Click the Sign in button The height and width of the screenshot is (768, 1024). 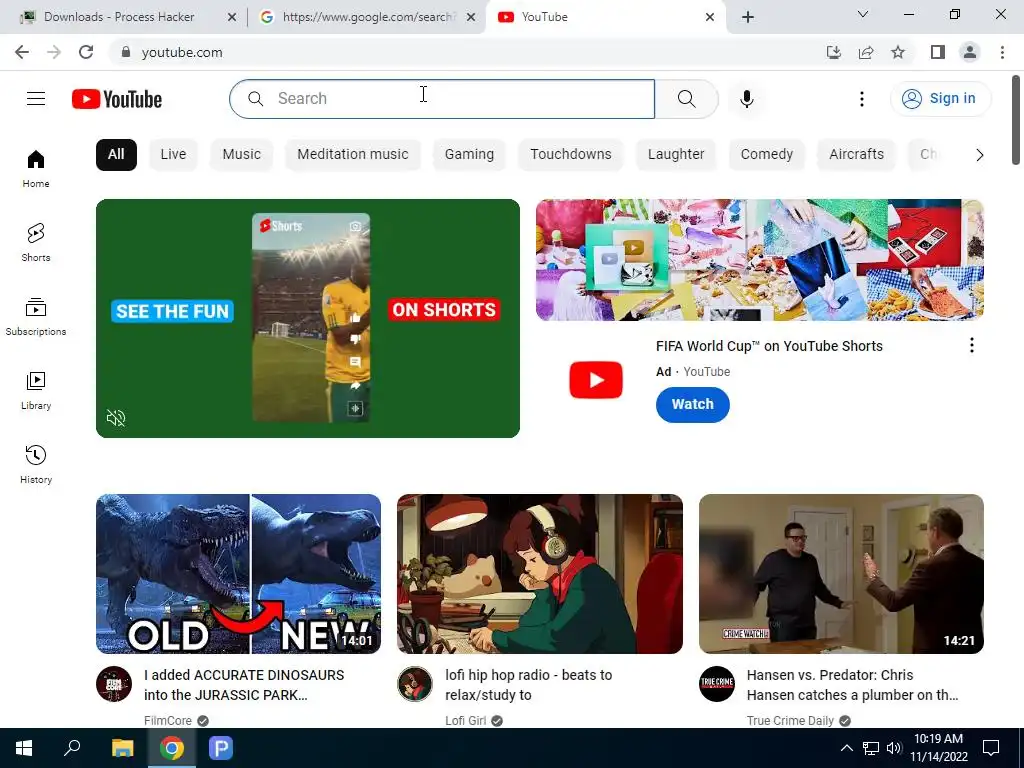pyautogui.click(x=940, y=99)
